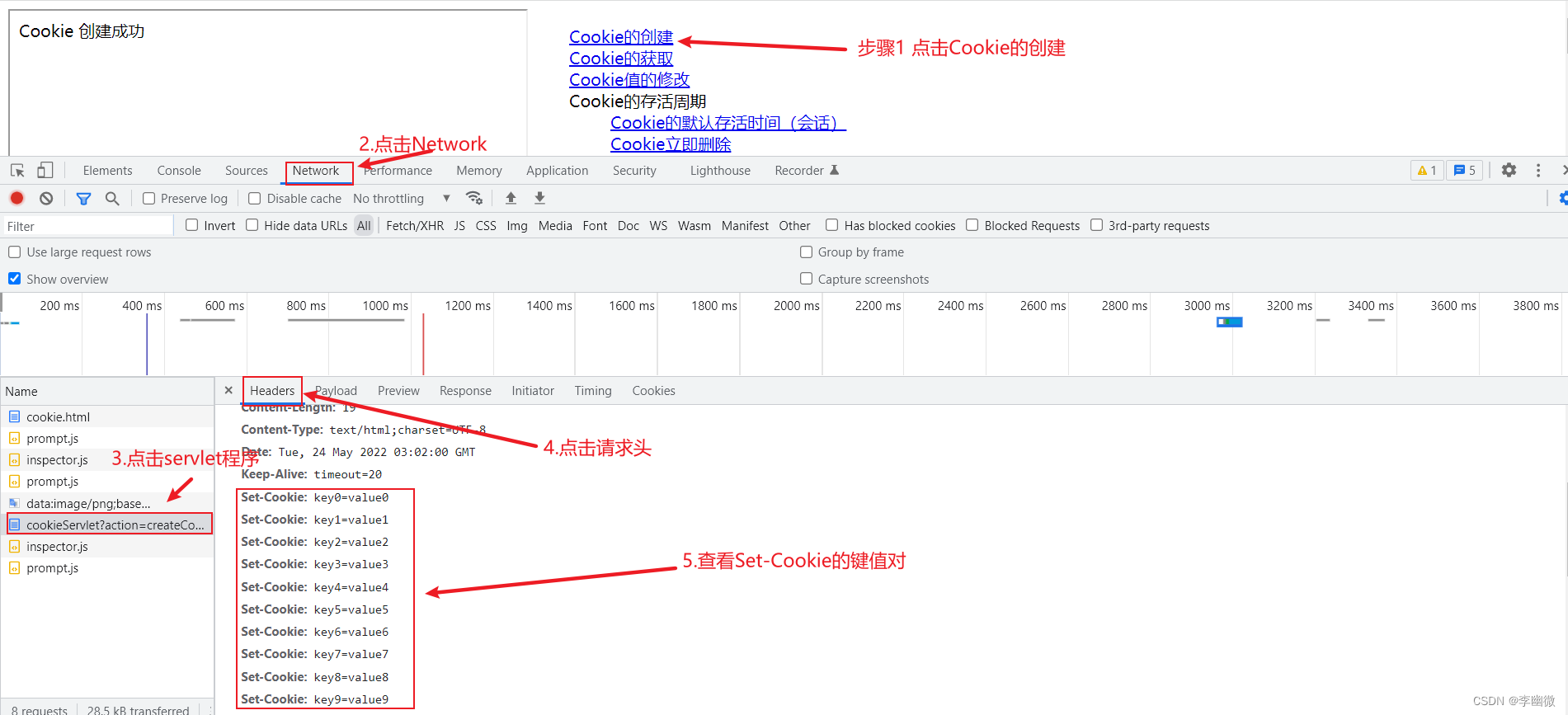The width and height of the screenshot is (1568, 715).
Task: Tick Hide data URLs checkbox
Action: click(252, 225)
